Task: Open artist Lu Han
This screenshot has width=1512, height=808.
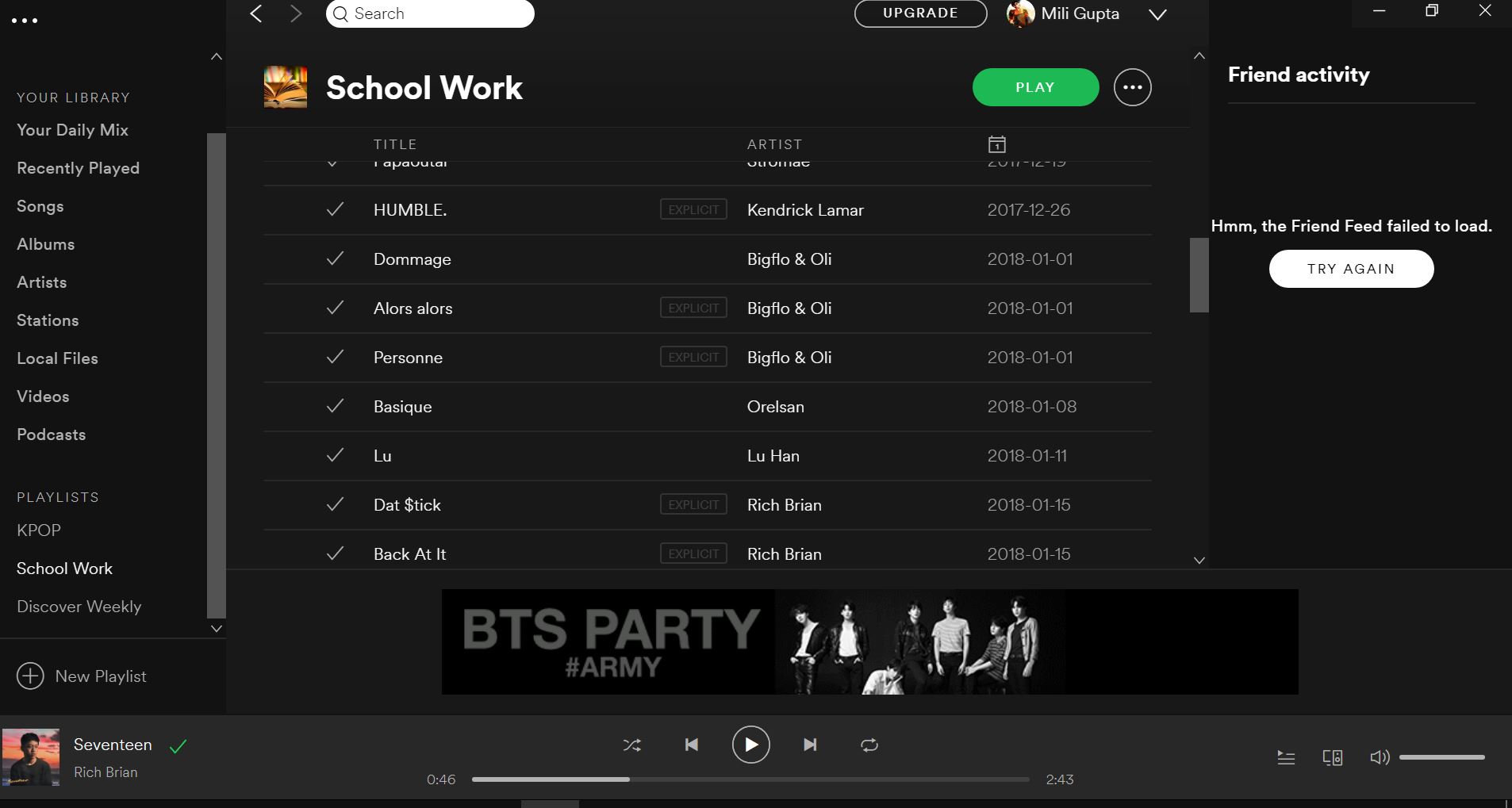Action: [x=773, y=456]
